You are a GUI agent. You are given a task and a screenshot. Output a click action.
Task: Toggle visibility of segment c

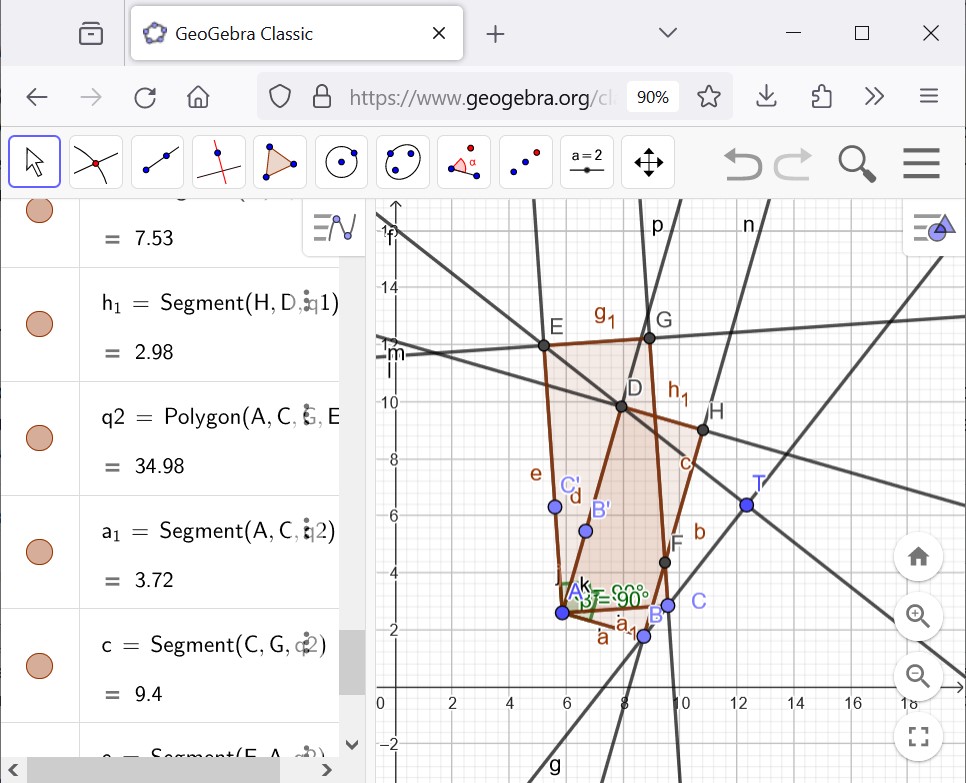(39, 665)
